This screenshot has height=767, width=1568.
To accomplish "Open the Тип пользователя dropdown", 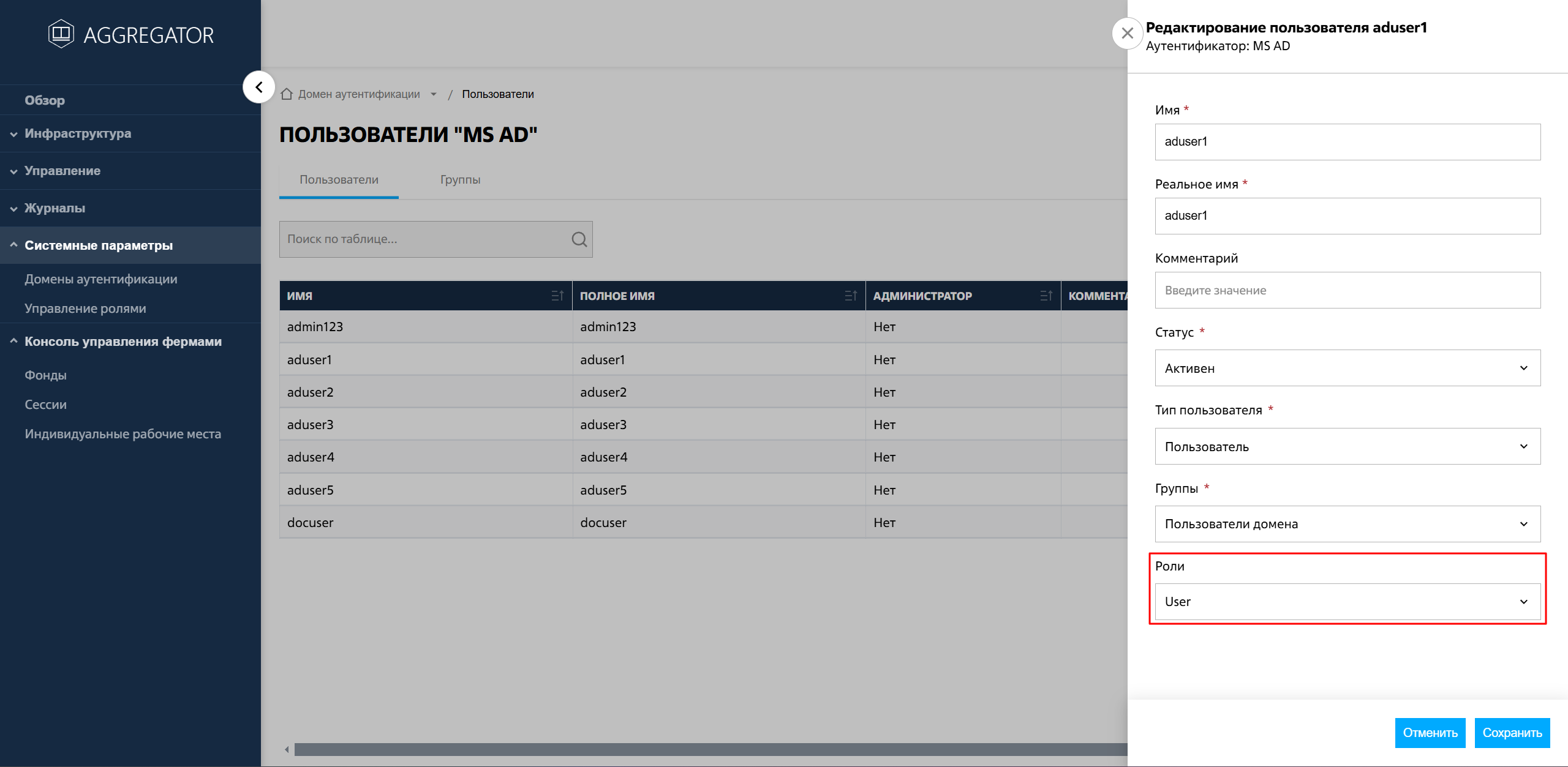I will coord(1347,446).
